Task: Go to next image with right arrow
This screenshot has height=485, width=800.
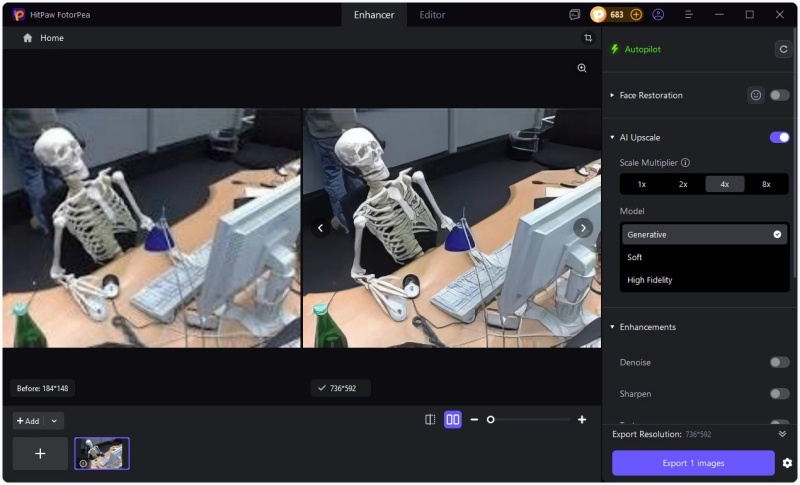Action: point(583,228)
